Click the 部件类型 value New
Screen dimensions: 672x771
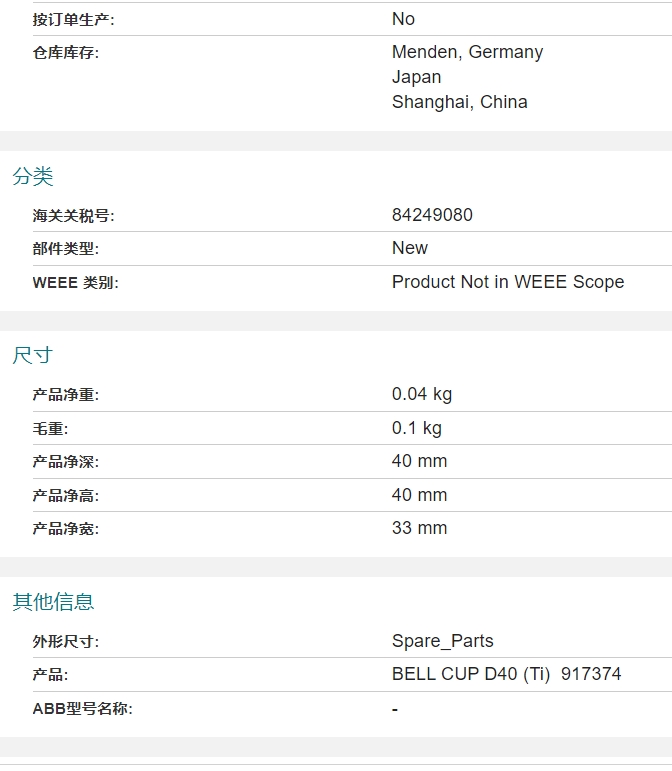click(x=409, y=248)
